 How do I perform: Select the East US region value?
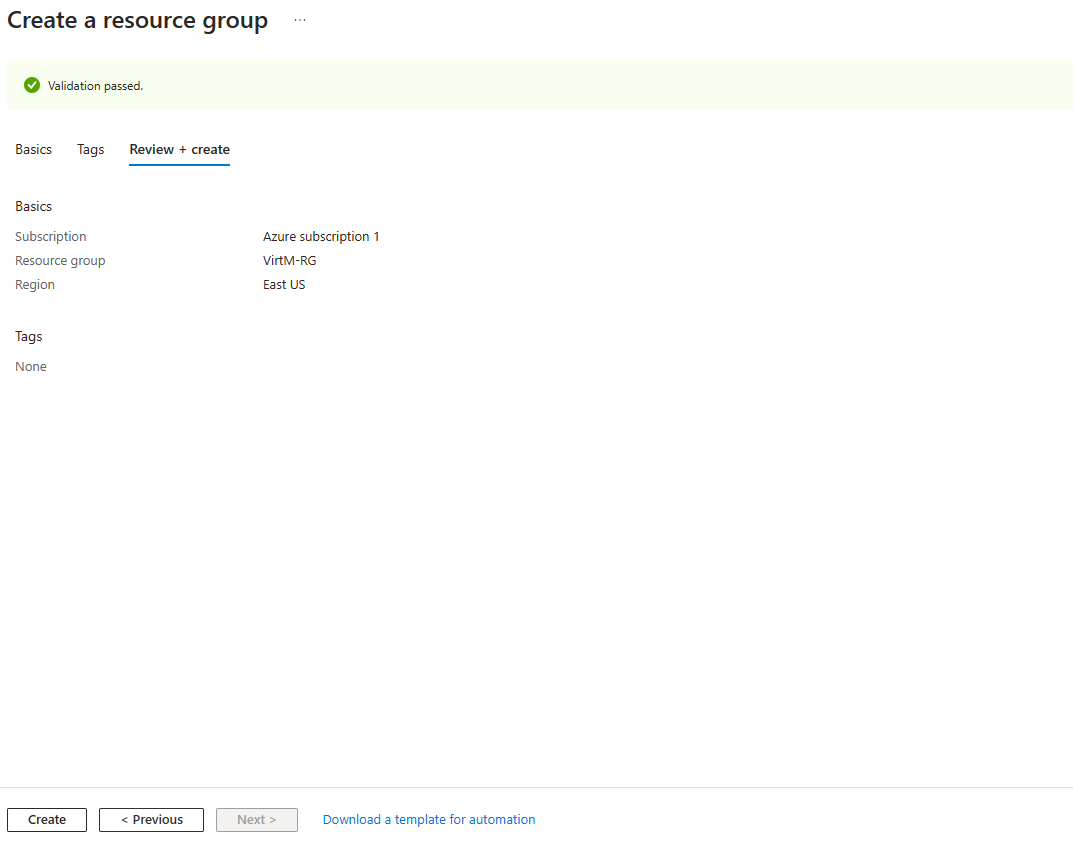point(284,284)
